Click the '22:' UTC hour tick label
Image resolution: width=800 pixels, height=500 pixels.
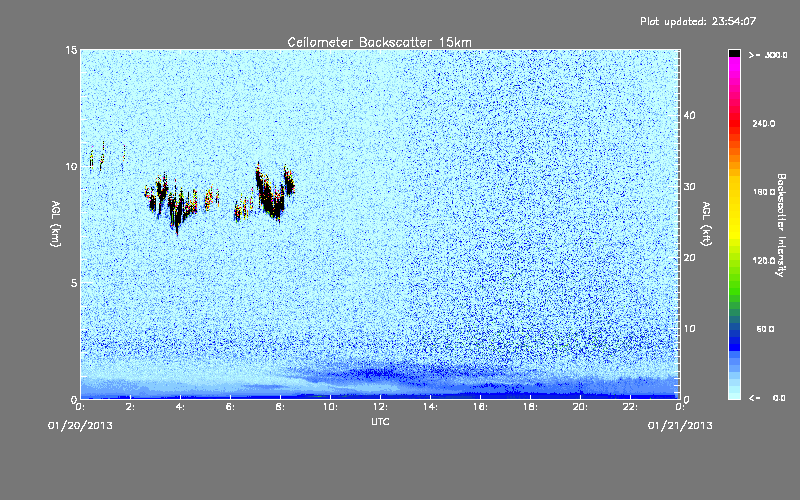[x=630, y=407]
